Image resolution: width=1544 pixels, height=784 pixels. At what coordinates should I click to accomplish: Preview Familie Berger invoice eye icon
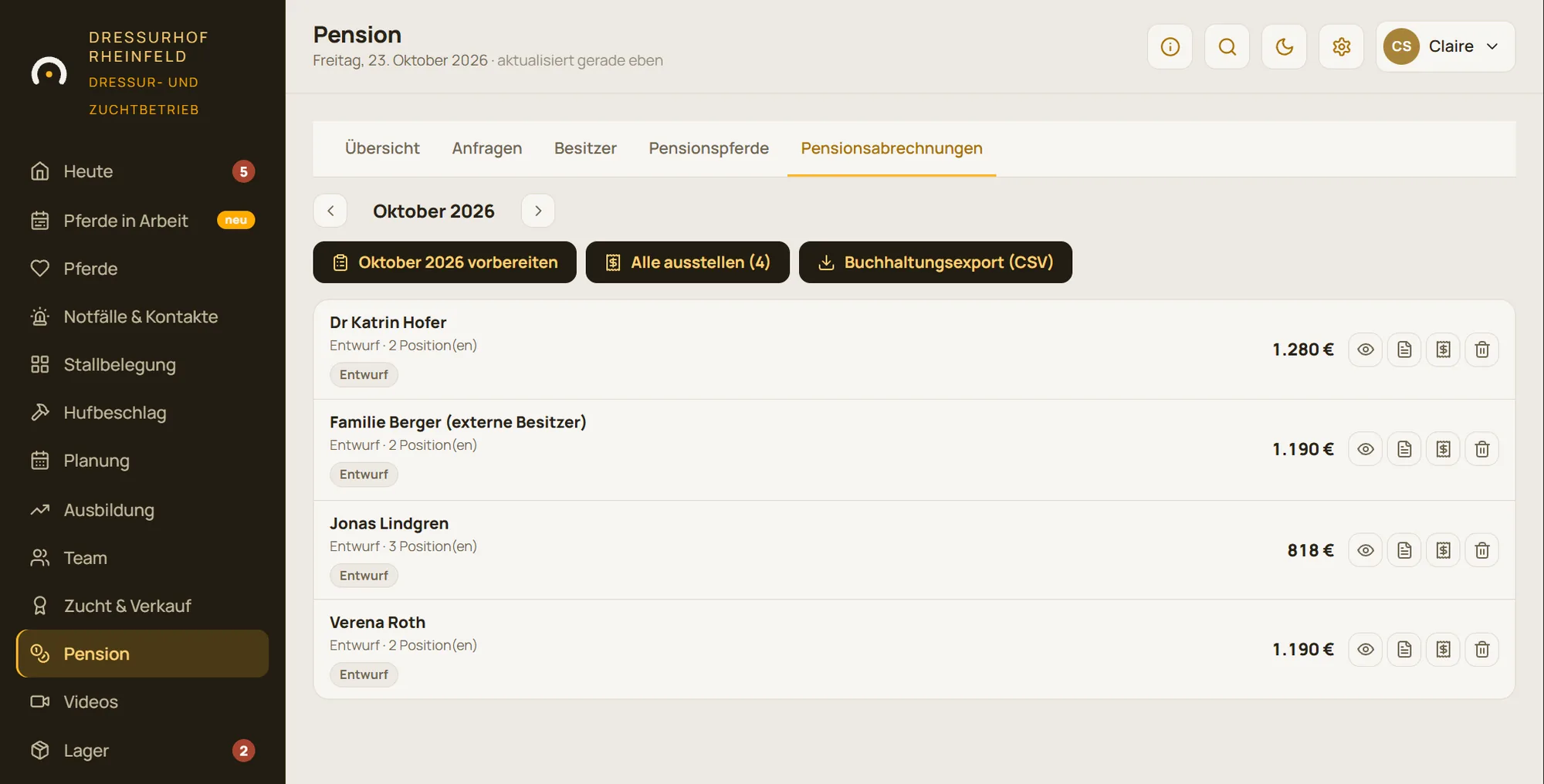click(1365, 449)
